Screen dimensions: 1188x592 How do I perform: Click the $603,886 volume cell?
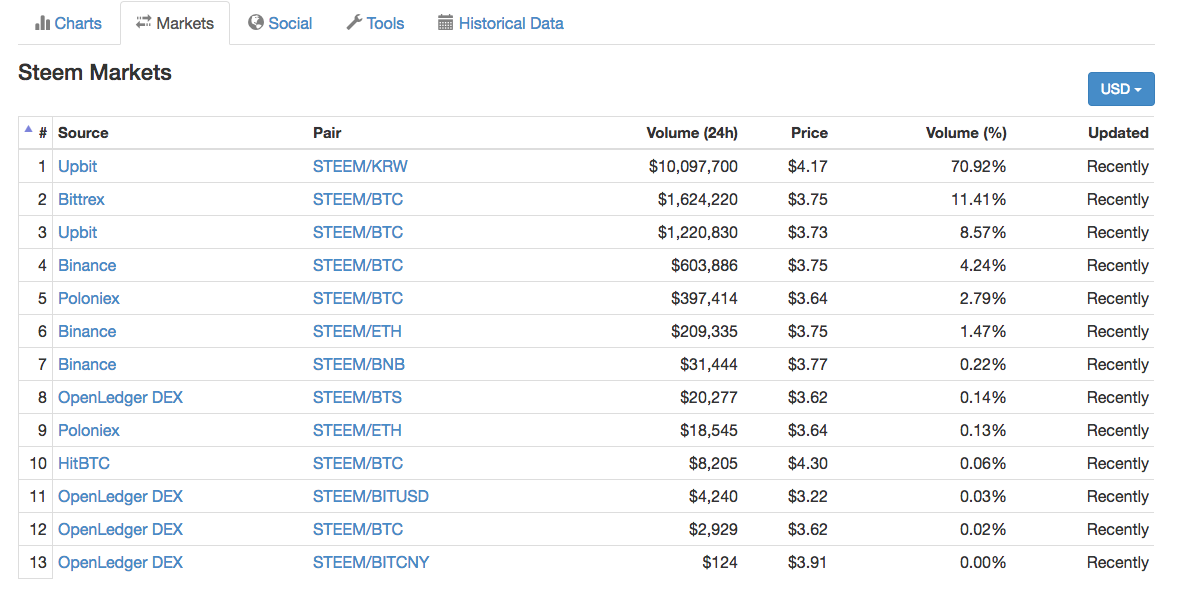tap(705, 265)
